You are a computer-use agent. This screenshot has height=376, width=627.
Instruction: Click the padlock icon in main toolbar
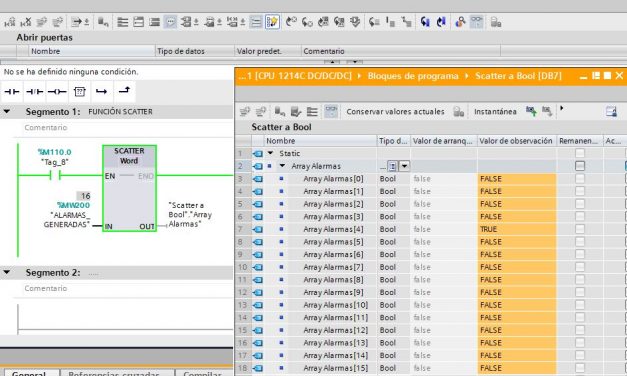coord(496,22)
